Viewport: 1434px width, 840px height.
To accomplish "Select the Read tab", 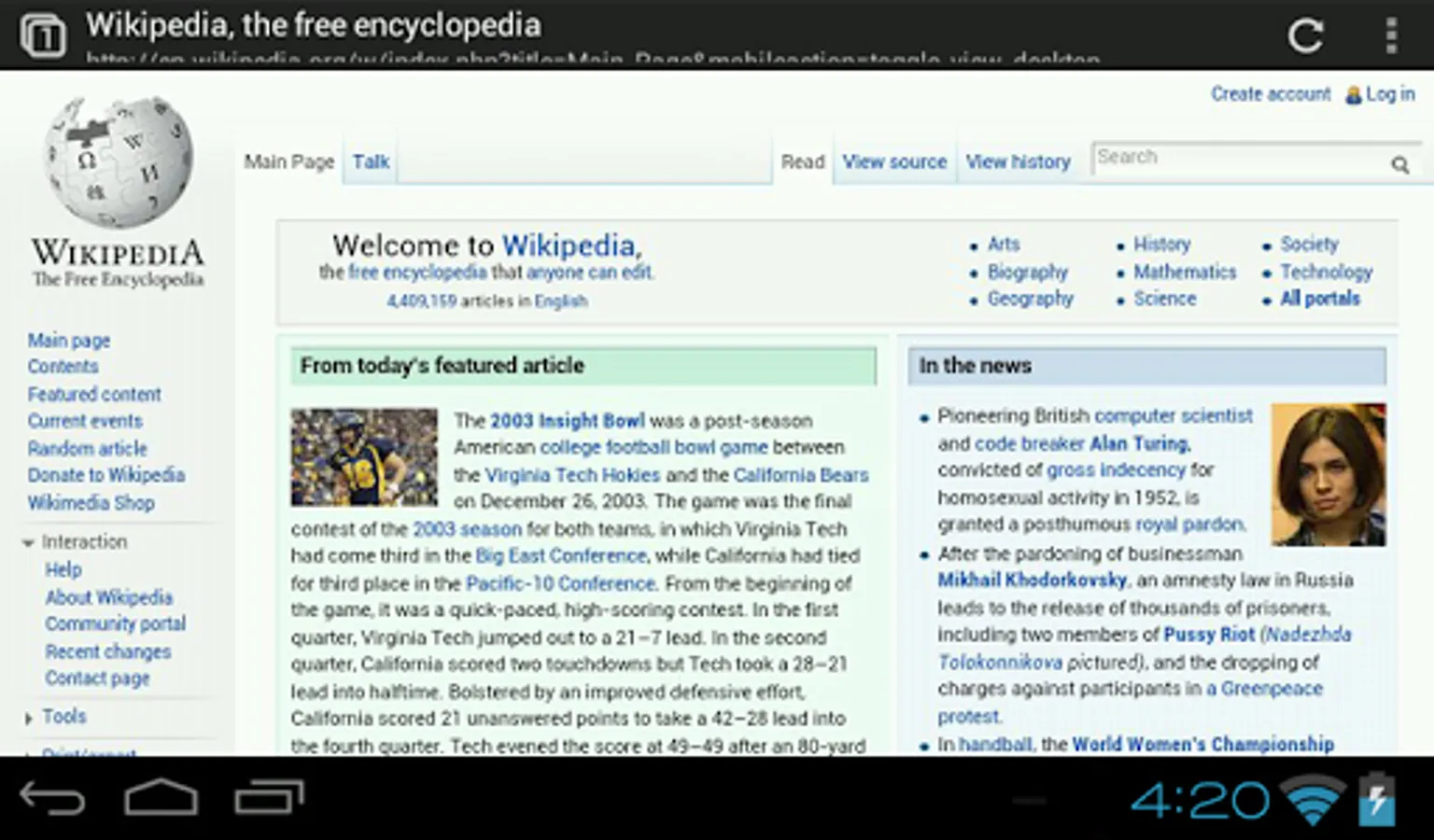I will click(803, 161).
